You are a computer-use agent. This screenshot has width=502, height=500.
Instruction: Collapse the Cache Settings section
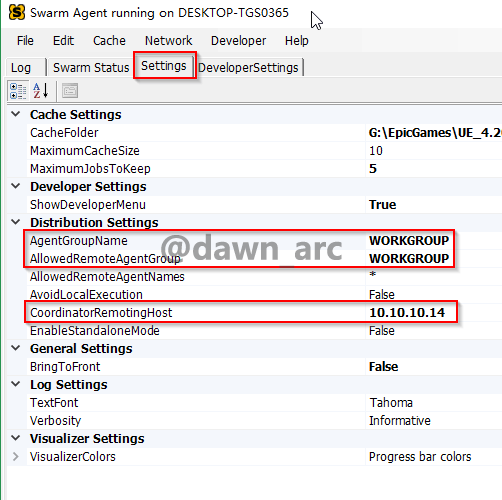click(x=15, y=114)
